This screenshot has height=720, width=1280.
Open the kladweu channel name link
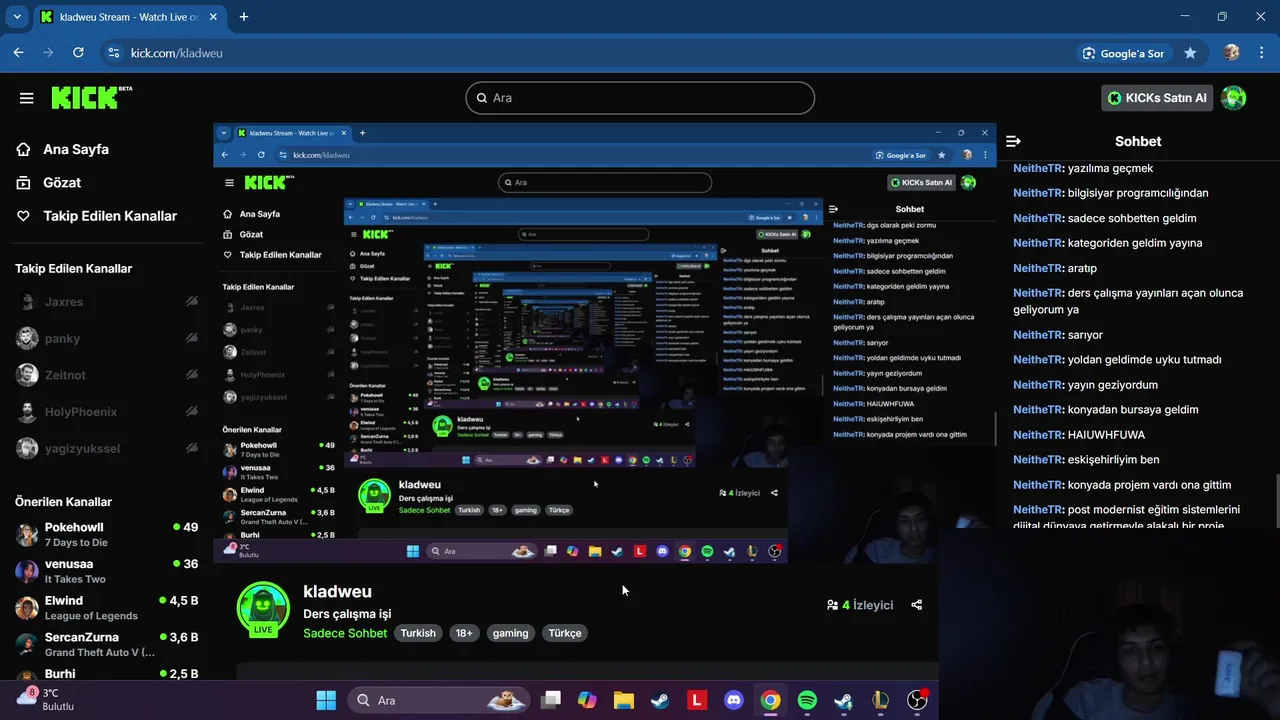[337, 592]
